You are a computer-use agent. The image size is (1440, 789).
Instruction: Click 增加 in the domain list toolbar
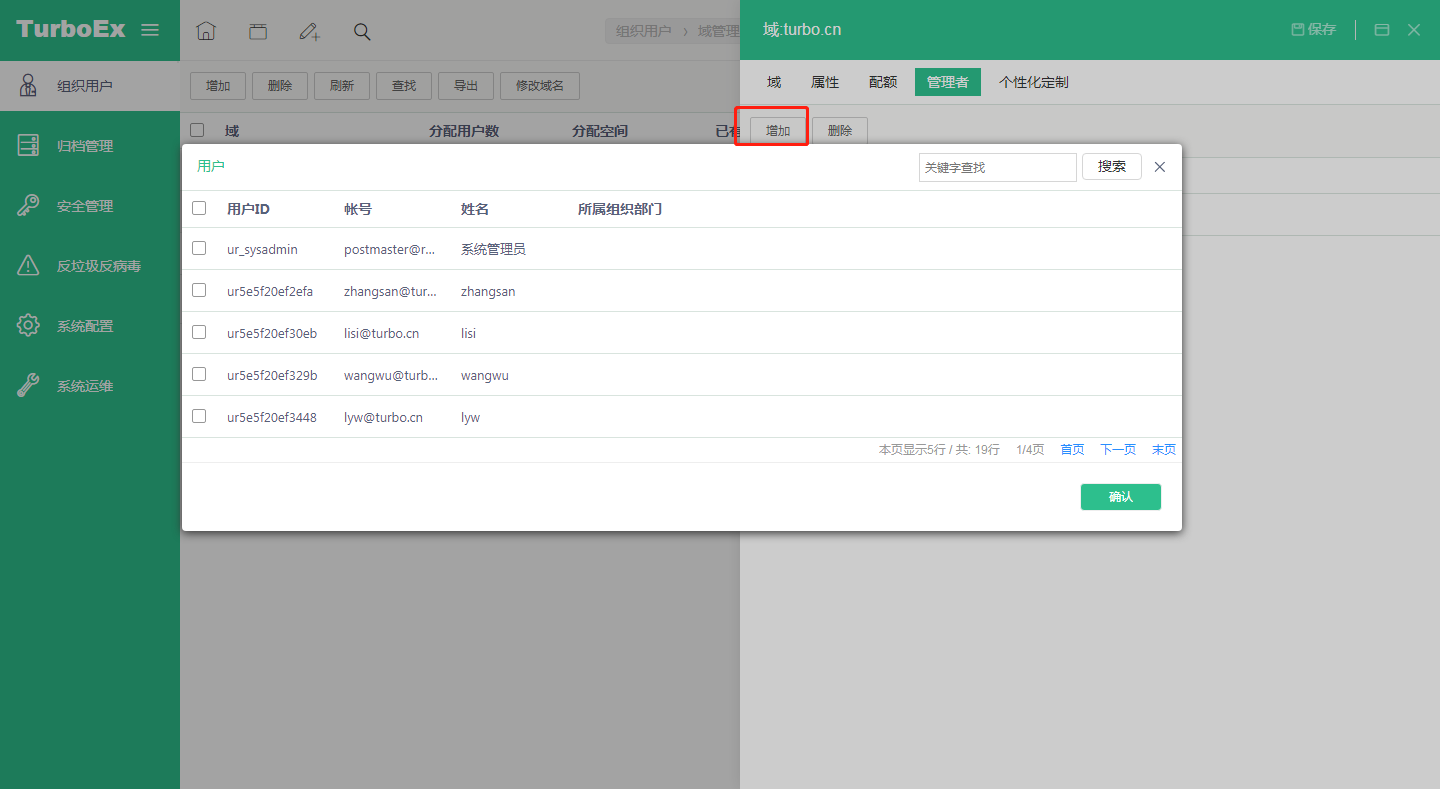click(218, 86)
